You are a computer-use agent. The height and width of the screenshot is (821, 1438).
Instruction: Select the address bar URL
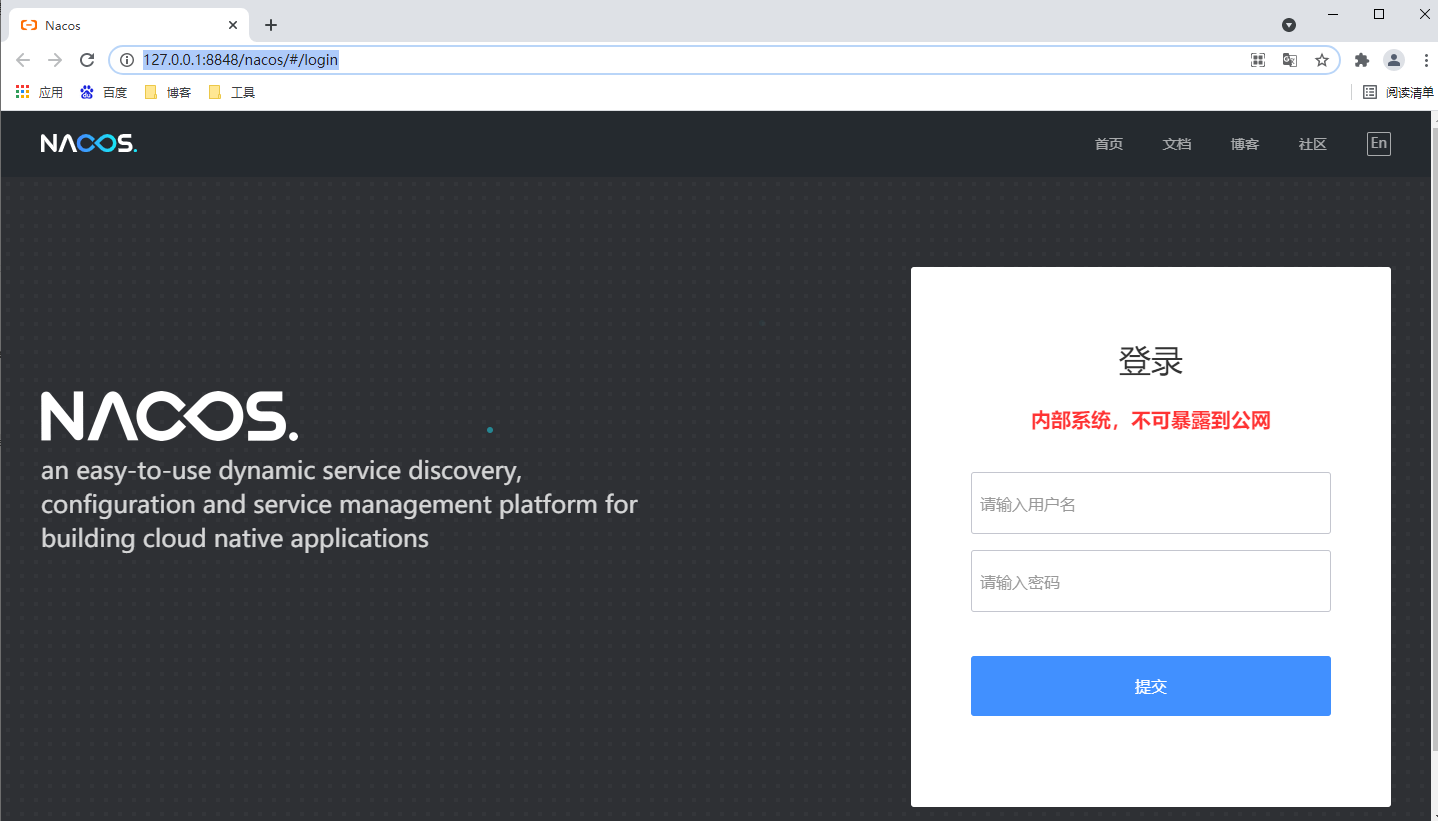240,60
